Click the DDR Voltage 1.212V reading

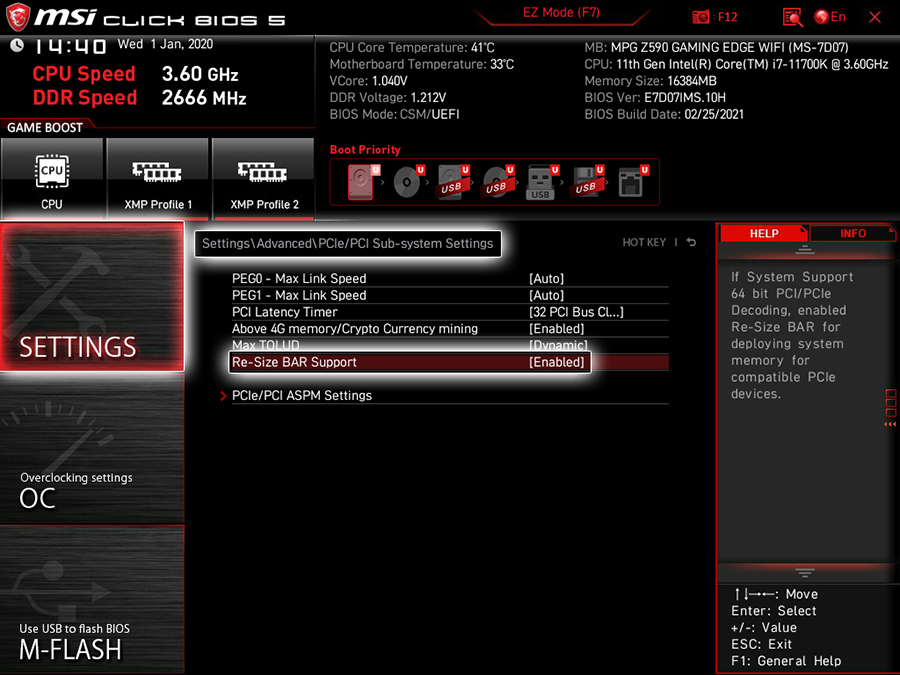point(387,98)
